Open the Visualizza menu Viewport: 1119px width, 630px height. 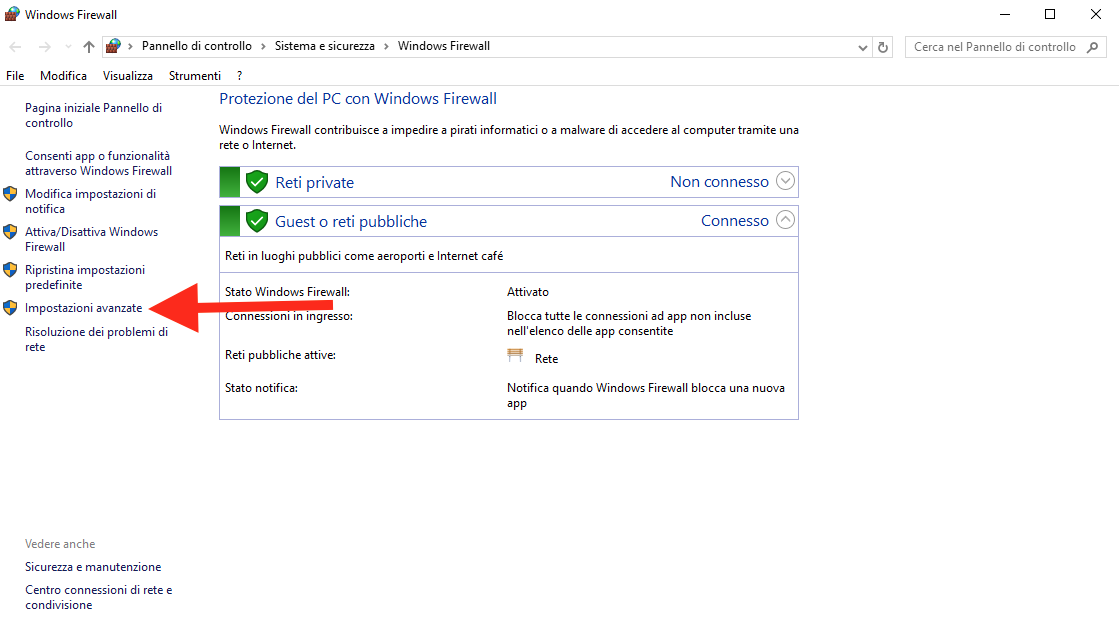point(128,76)
